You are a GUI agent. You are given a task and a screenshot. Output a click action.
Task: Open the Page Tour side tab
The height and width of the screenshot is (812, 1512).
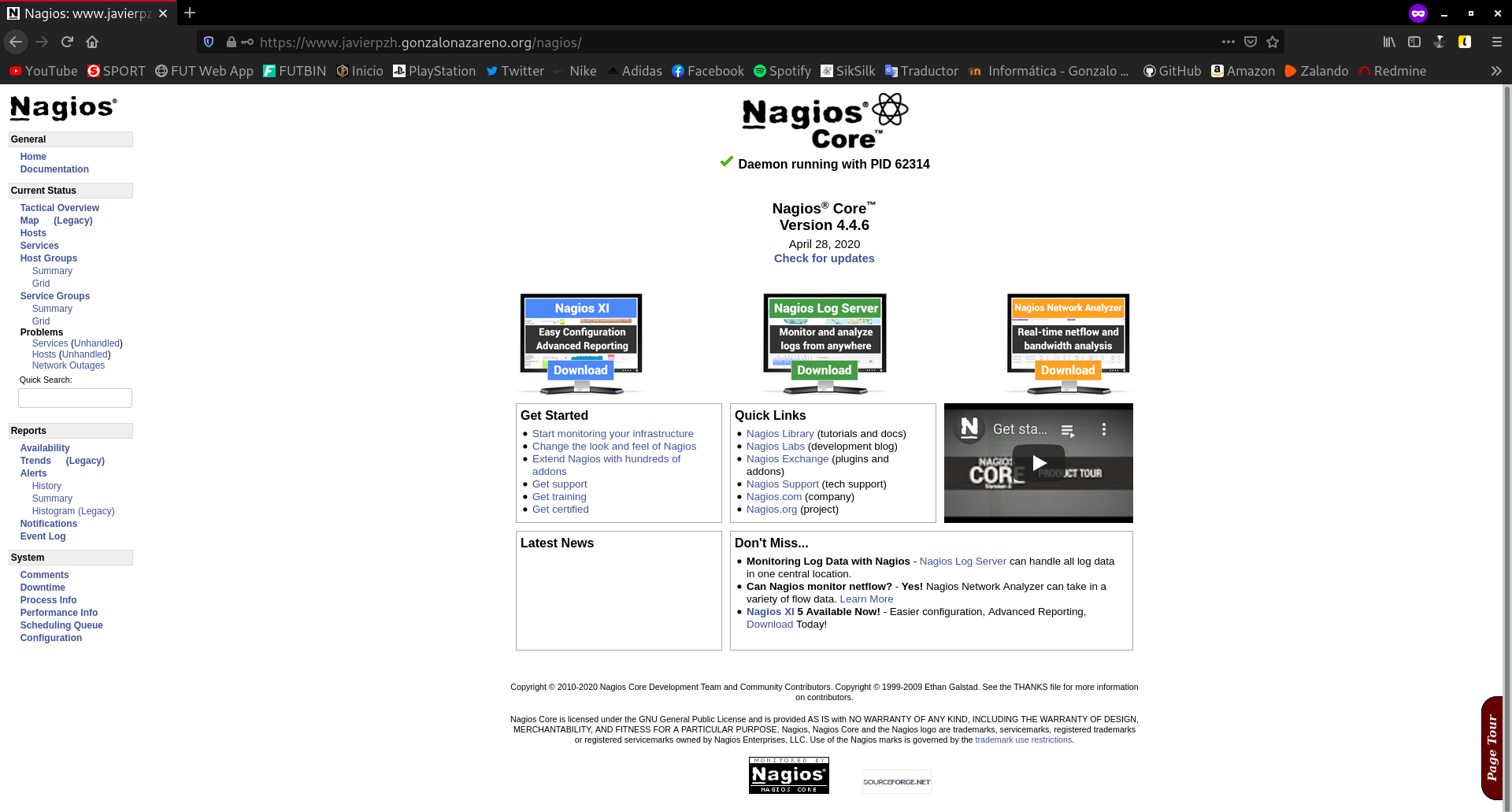pyautogui.click(x=1492, y=747)
